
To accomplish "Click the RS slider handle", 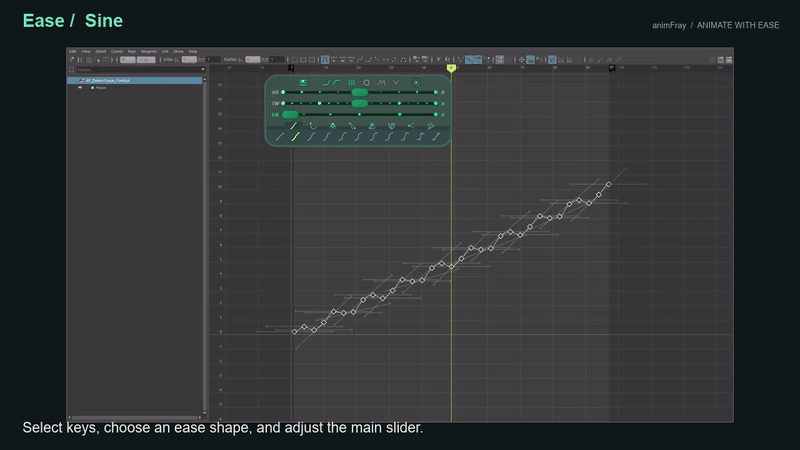I will [x=360, y=92].
